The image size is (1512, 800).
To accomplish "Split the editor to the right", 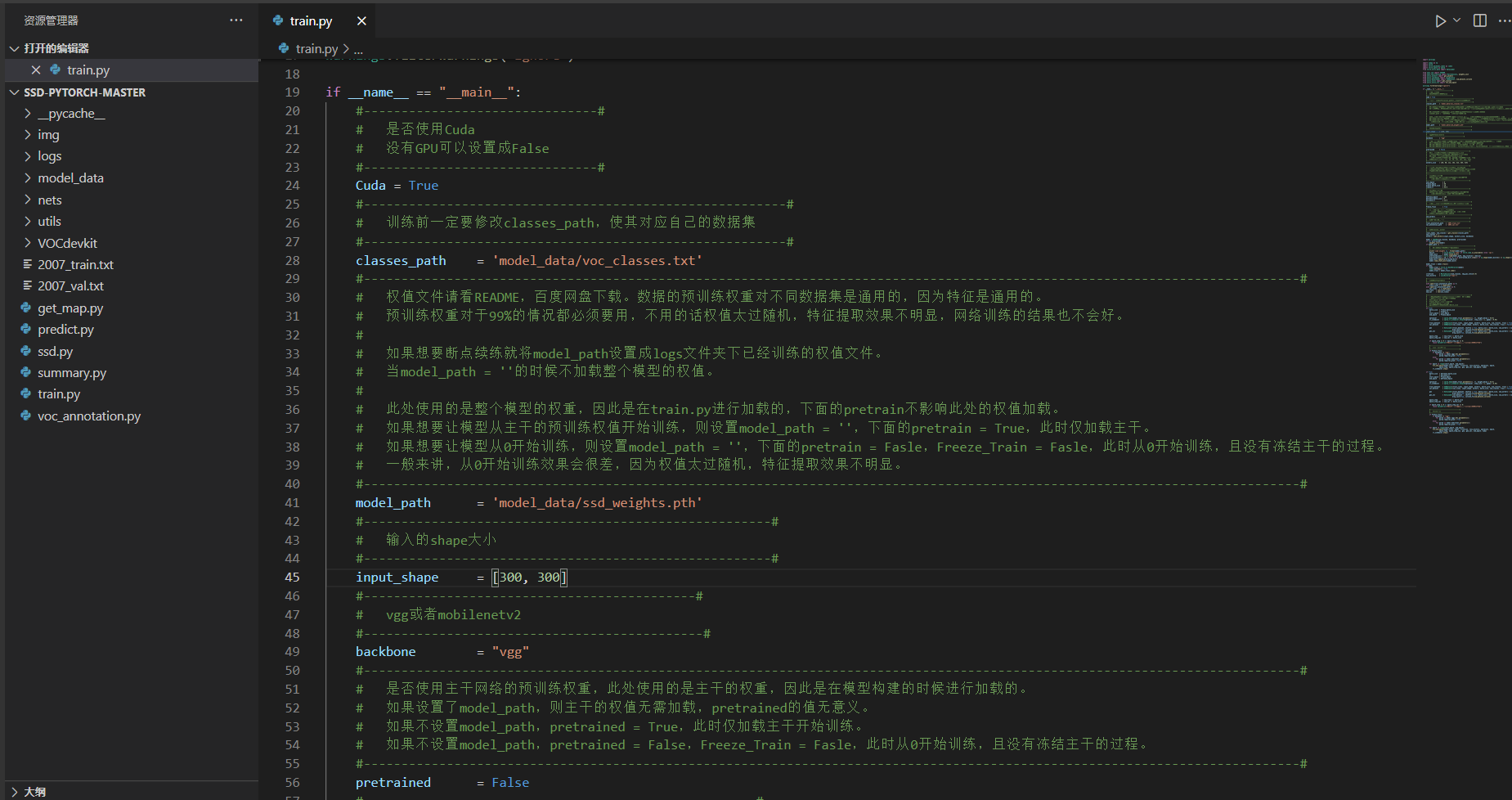I will point(1480,20).
